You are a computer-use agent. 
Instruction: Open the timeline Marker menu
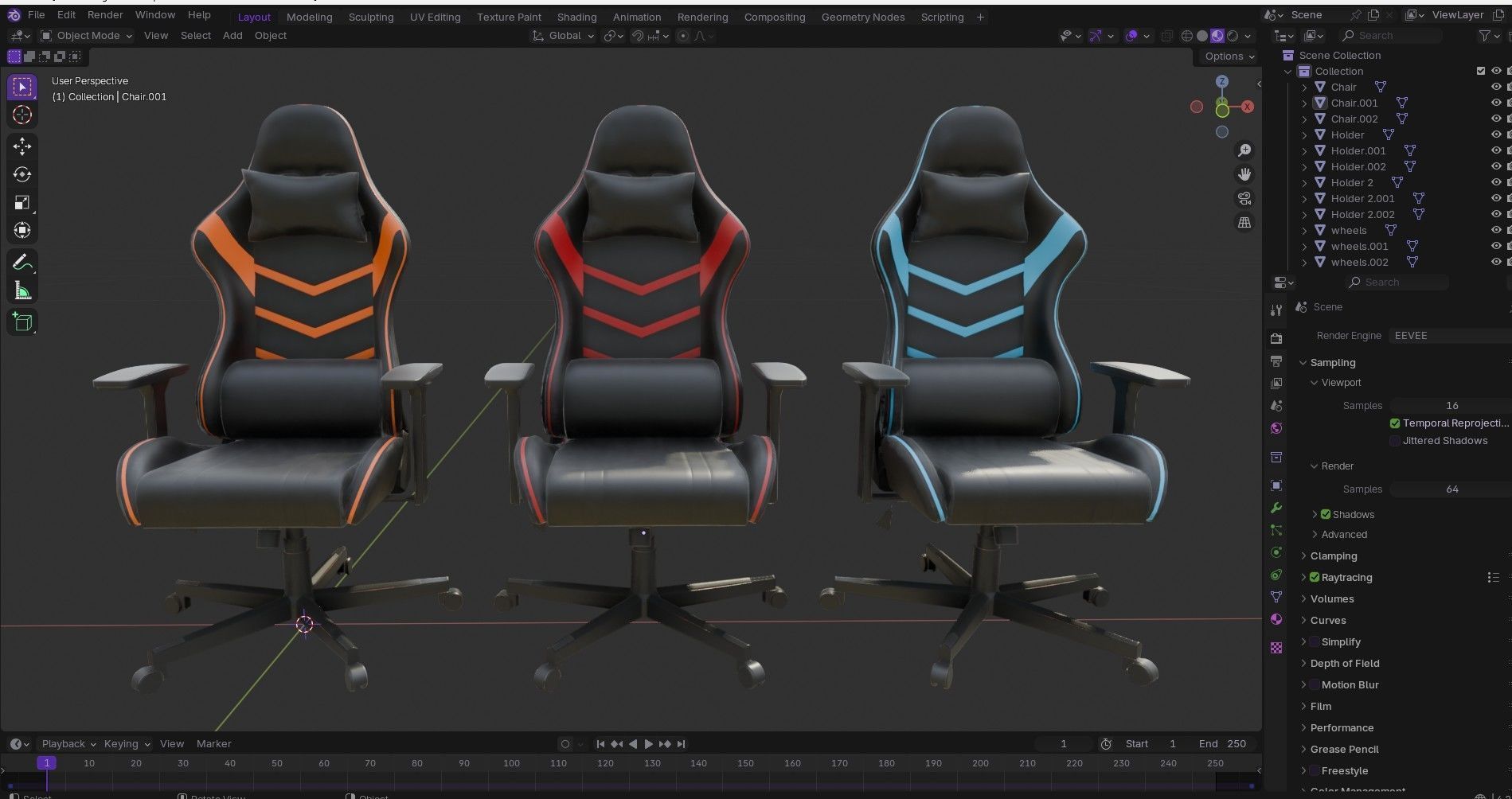213,744
